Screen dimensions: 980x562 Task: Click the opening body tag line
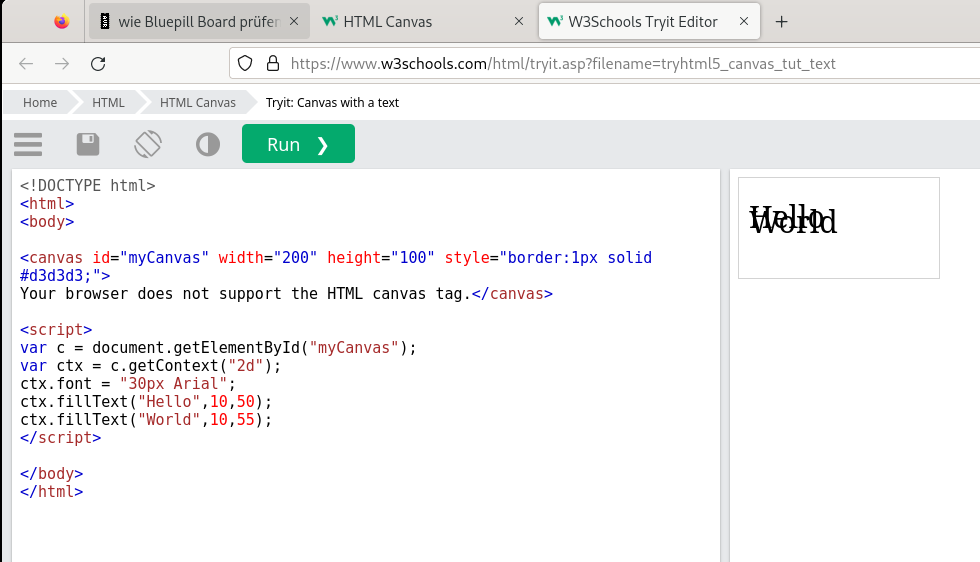(47, 222)
